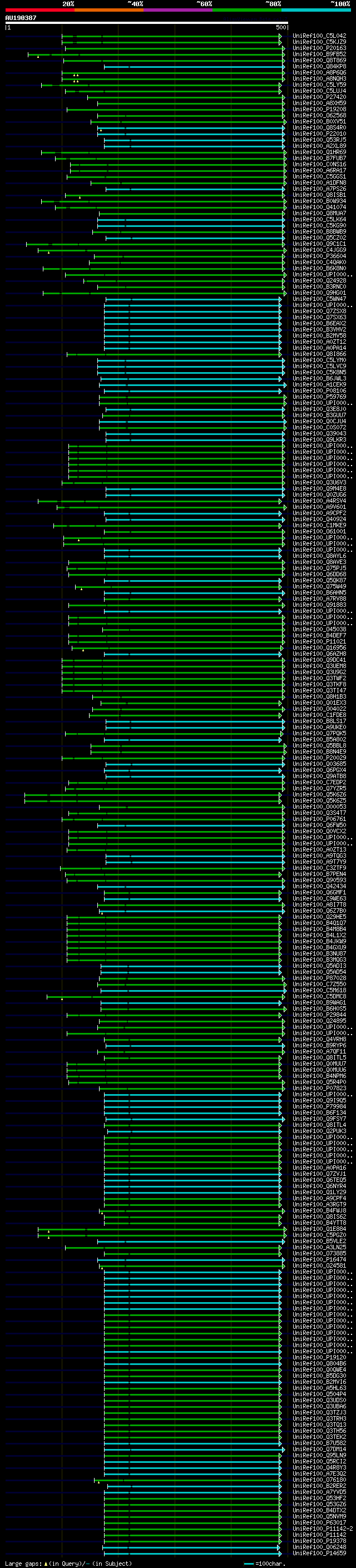Select hit label UniRef100_Q42434
The image size is (356, 1568).
(x=319, y=887)
